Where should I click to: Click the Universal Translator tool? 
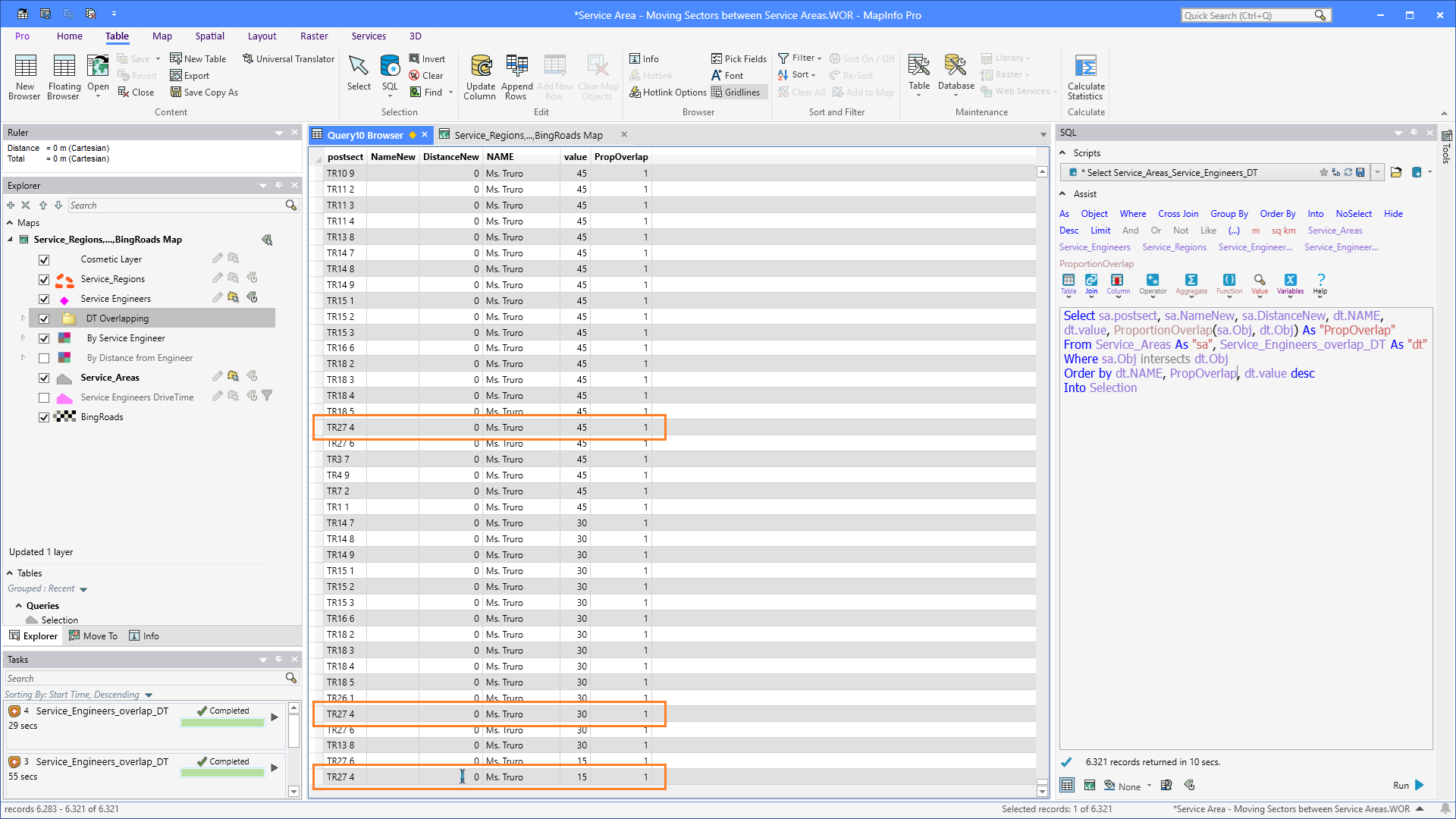pos(288,58)
